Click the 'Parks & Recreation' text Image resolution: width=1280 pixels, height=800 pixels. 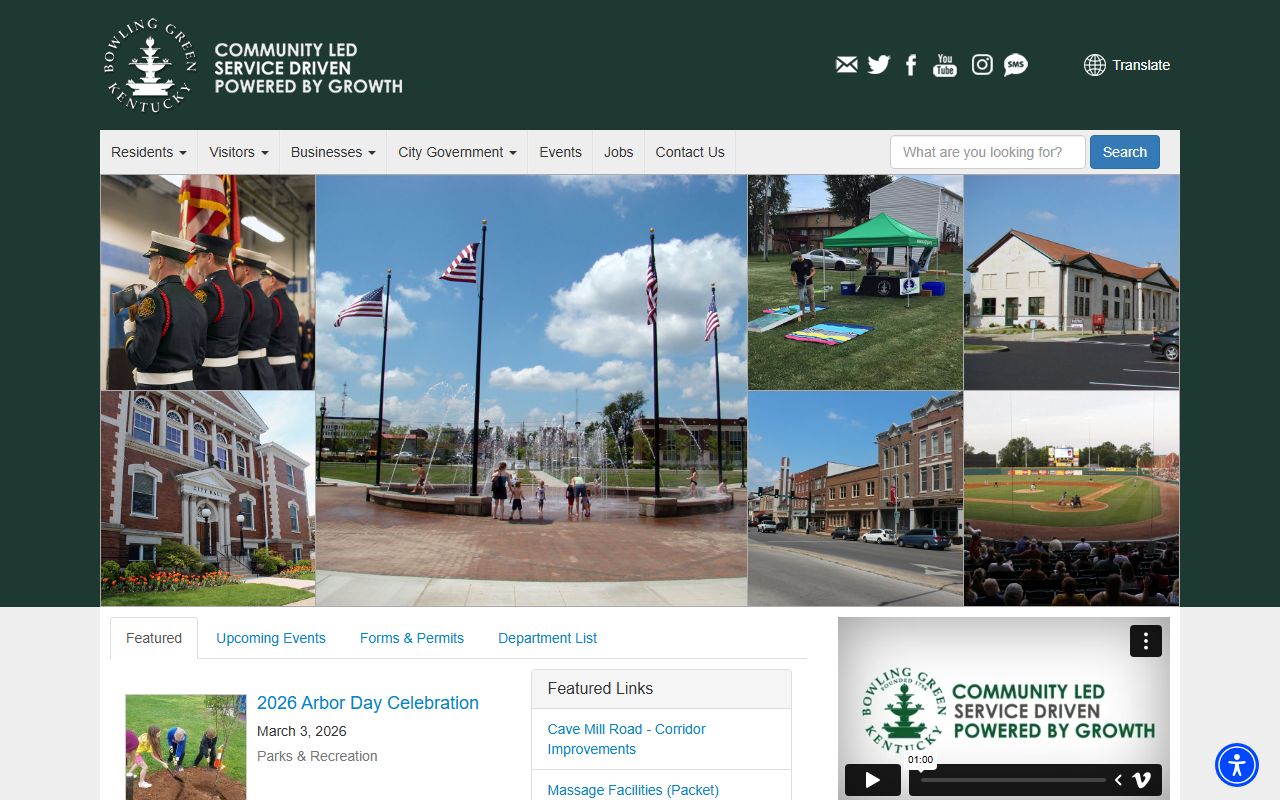pos(317,756)
